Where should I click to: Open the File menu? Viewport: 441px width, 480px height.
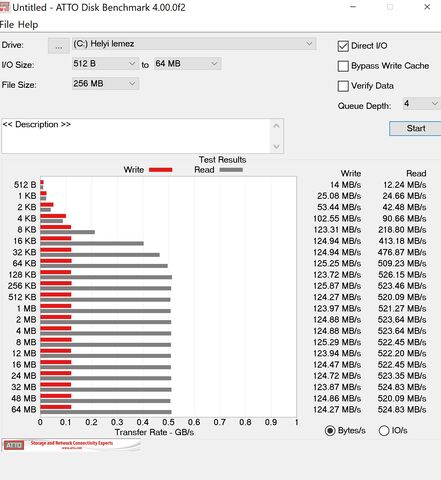pos(7,25)
